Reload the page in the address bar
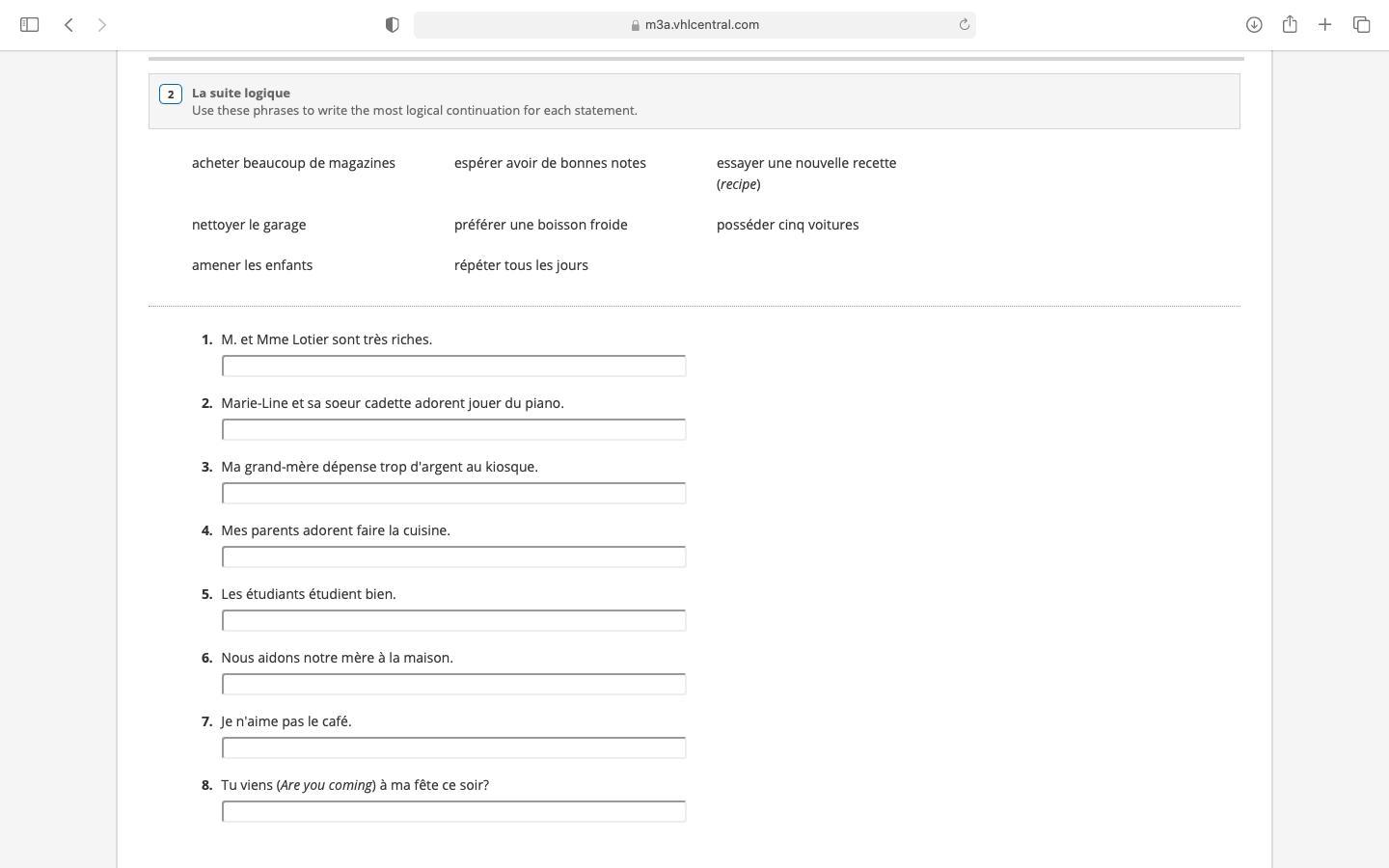The width and height of the screenshot is (1389, 868). tap(964, 25)
